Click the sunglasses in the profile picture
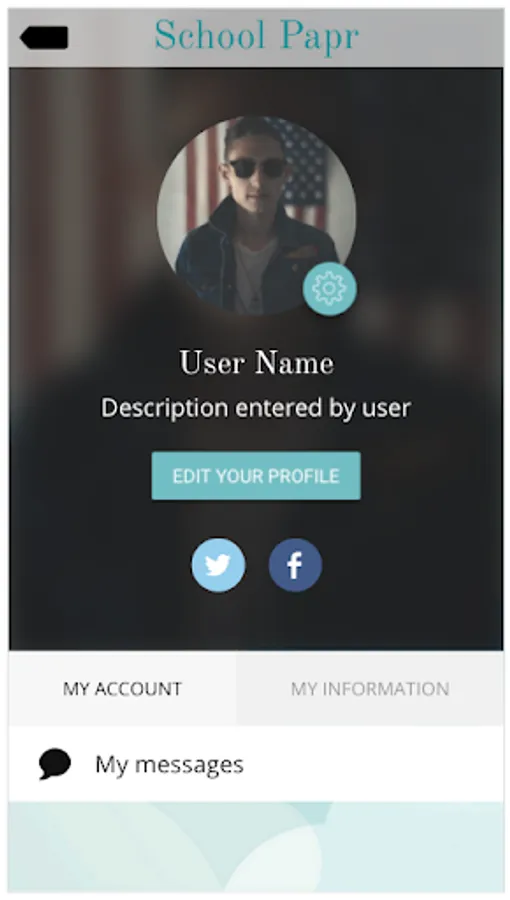 click(258, 168)
